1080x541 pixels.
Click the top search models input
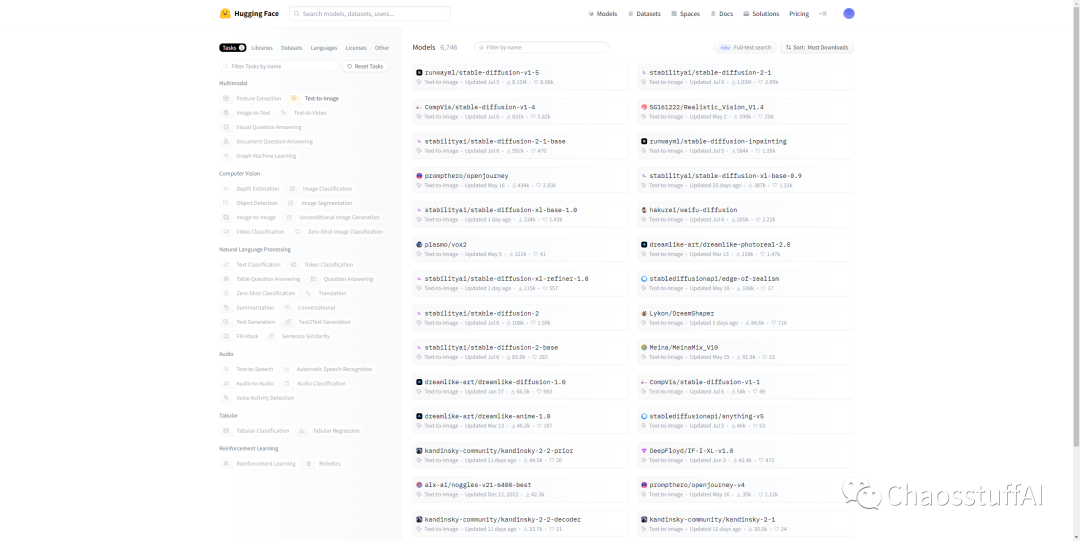pyautogui.click(x=370, y=14)
